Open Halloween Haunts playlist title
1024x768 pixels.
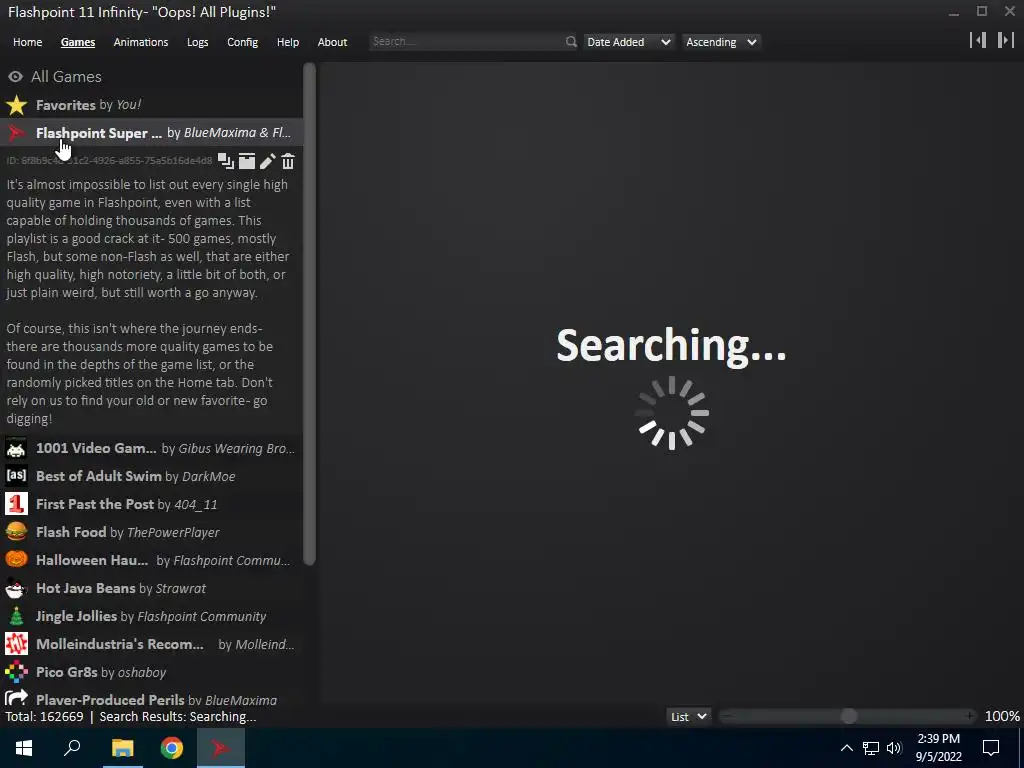(x=92, y=560)
